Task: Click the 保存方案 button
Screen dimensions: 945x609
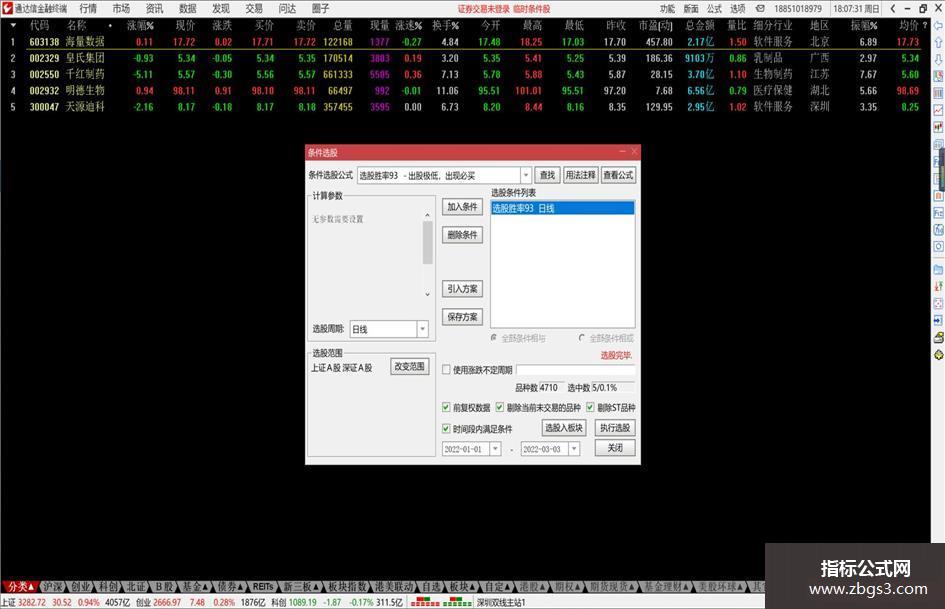Action: (462, 317)
